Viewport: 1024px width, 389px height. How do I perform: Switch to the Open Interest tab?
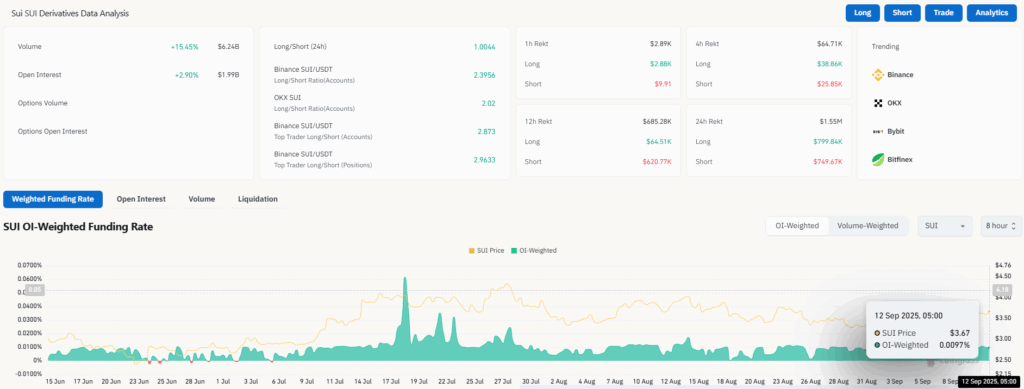coord(141,199)
